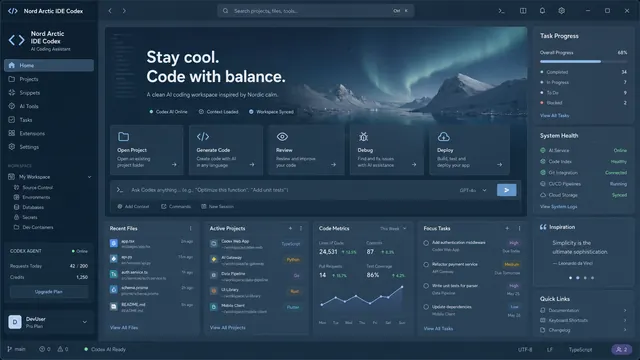This screenshot has width=640, height=360.
Task: Check off Update dependencies task
Action: 426,307
